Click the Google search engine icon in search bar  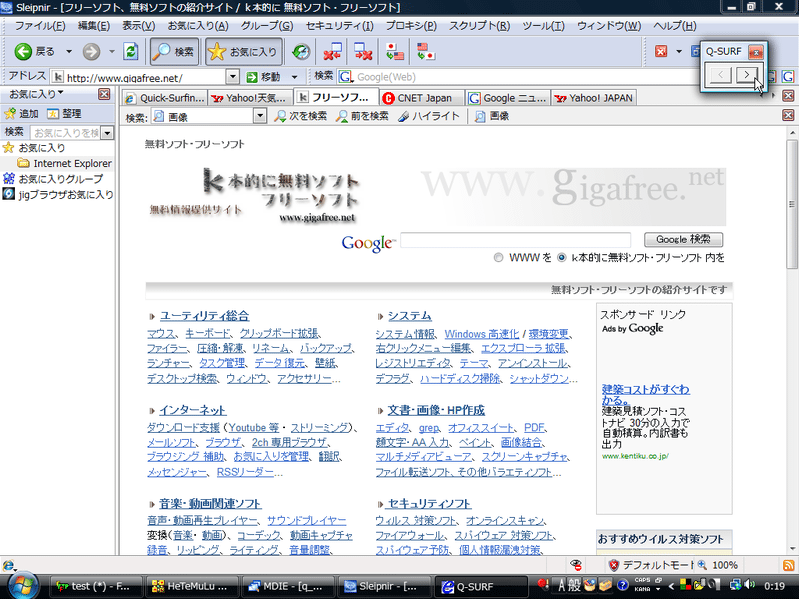point(346,76)
